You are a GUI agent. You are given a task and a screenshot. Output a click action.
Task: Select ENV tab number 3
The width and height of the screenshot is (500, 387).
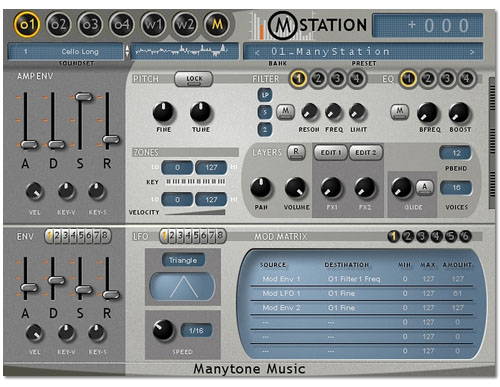tap(65, 236)
